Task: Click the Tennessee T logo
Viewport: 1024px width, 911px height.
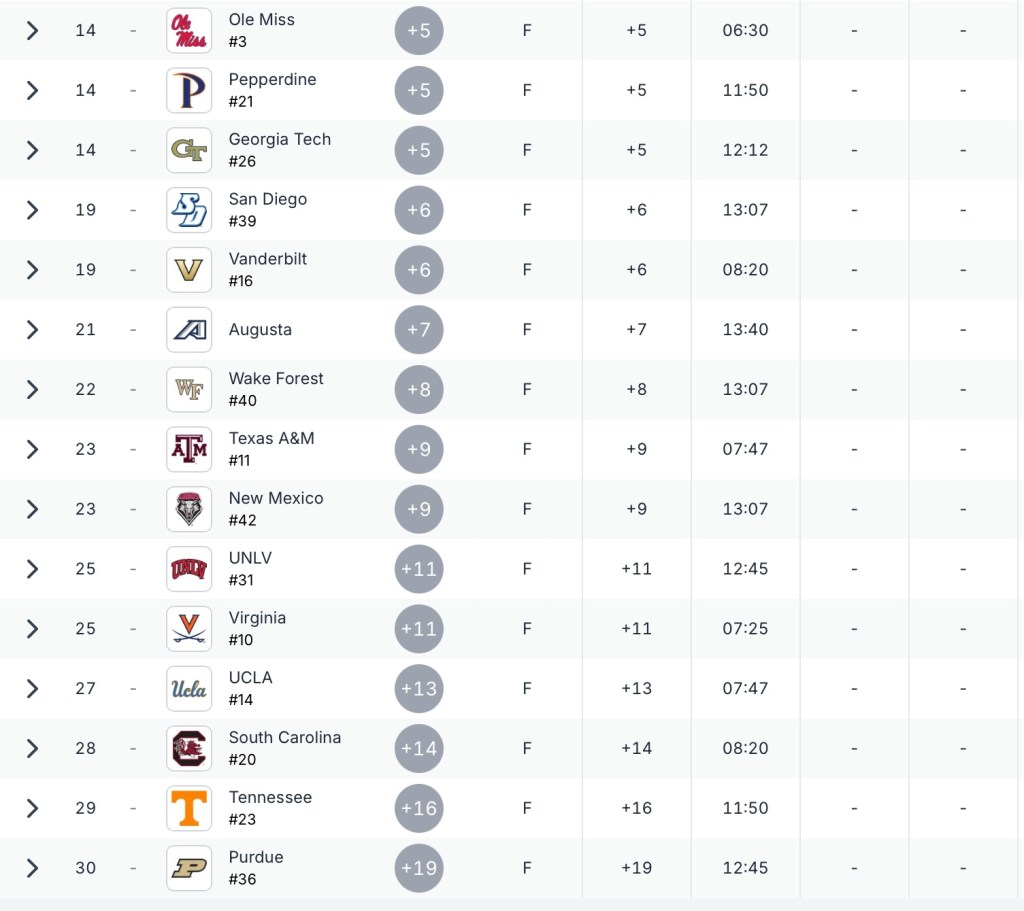Action: point(189,808)
